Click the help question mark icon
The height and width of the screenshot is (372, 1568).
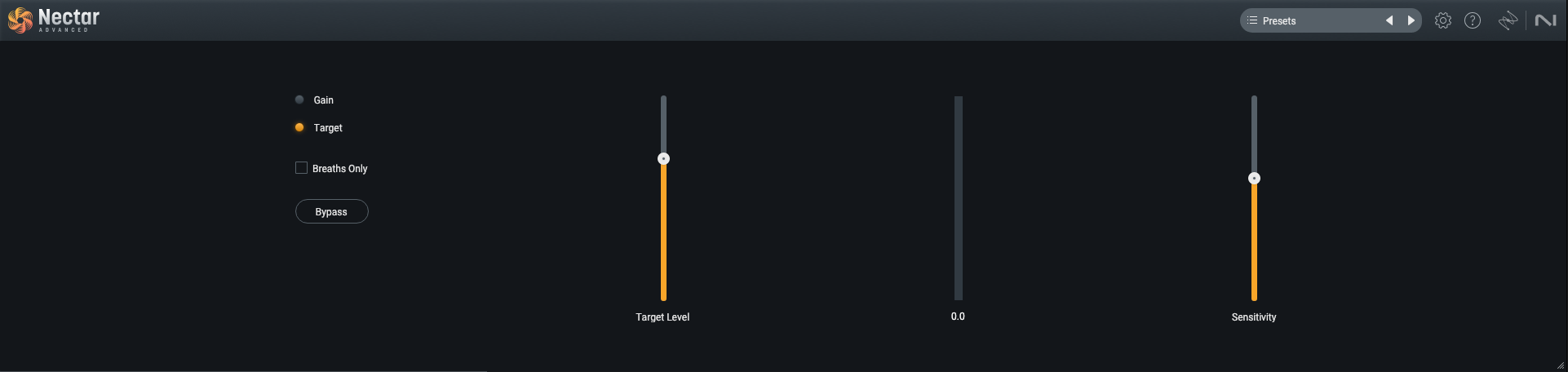coord(1473,20)
